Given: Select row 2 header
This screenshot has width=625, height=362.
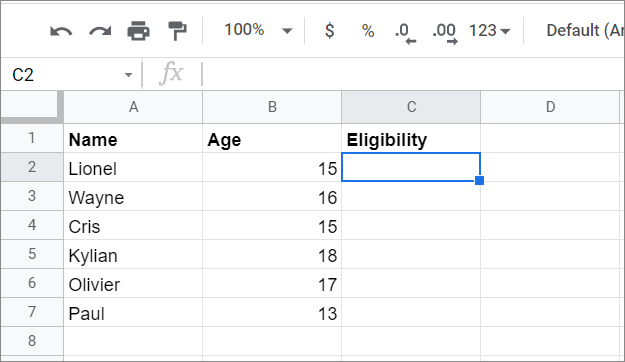Looking at the screenshot, I should (x=32, y=167).
